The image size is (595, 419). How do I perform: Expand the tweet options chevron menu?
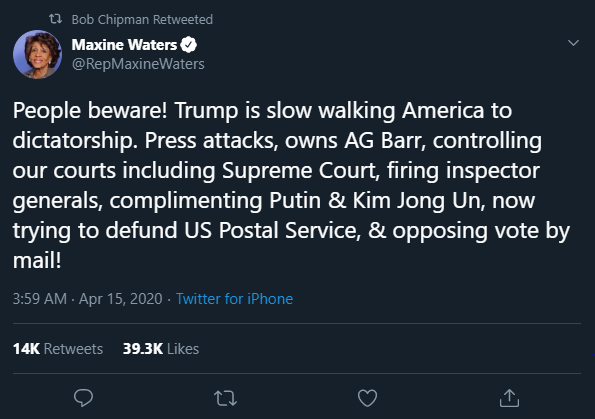point(573,43)
